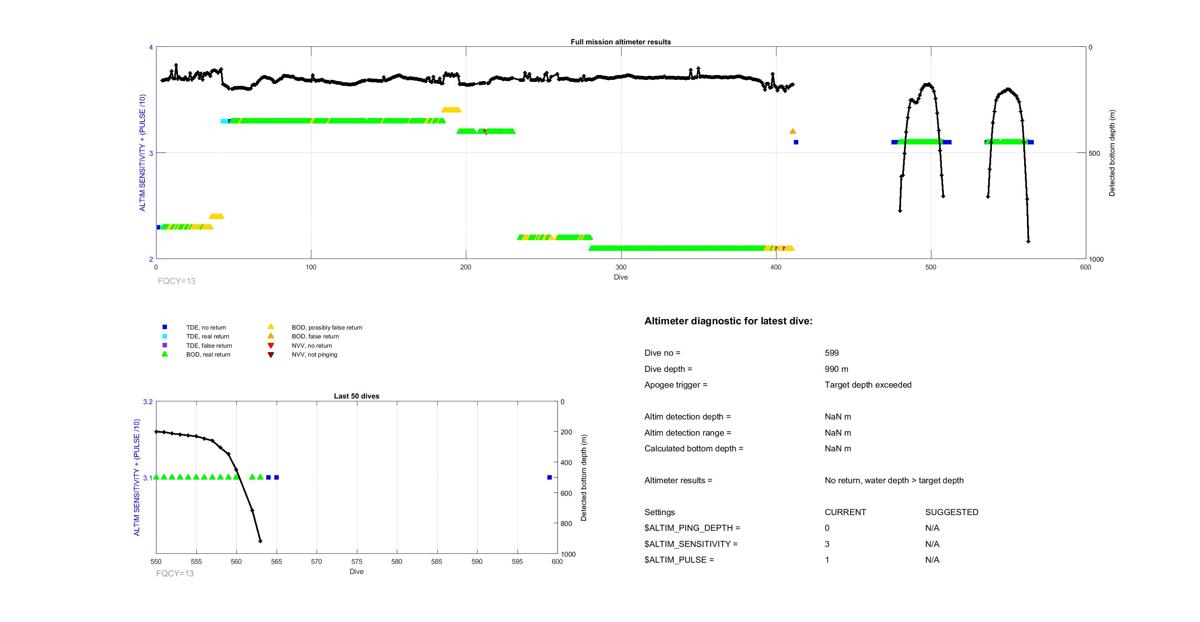1200x622 pixels.
Task: Click the dive number value 599
Action: tap(832, 353)
